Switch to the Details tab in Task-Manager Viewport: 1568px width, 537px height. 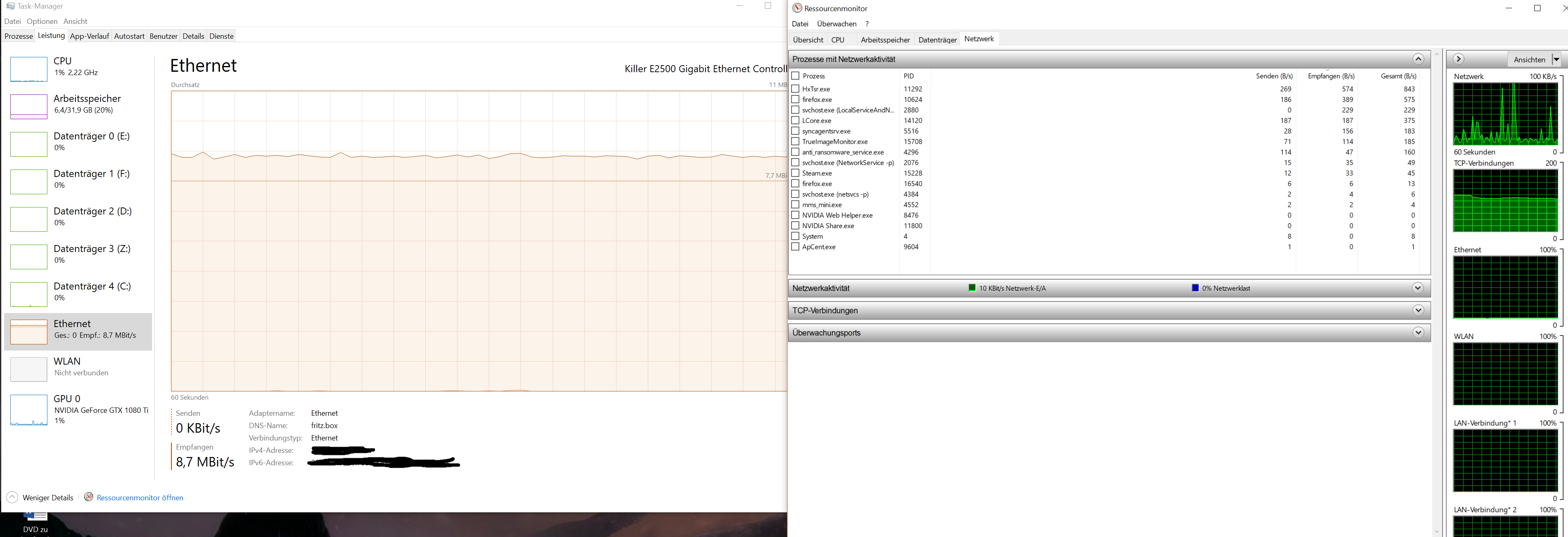pos(194,36)
